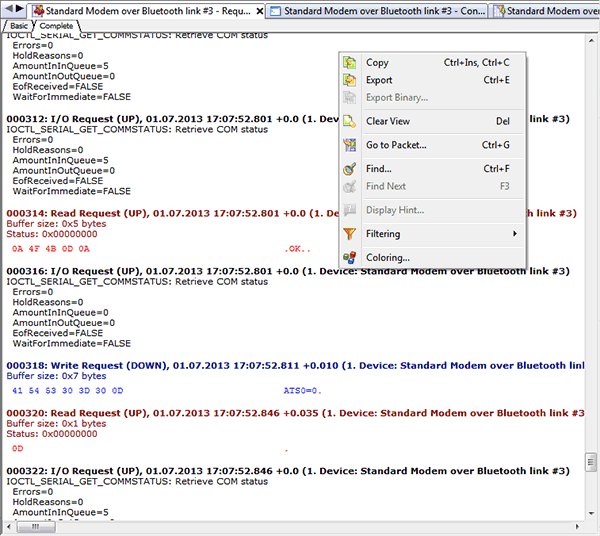Expand the Filtering submenu arrow
The width and height of the screenshot is (600, 536).
click(515, 233)
